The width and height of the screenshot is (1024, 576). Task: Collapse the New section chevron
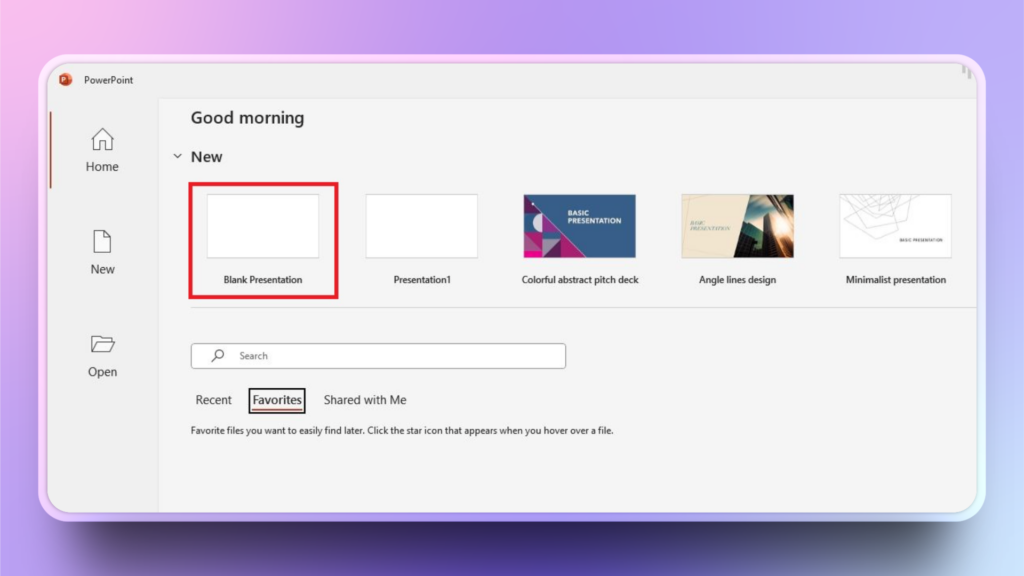tap(178, 156)
